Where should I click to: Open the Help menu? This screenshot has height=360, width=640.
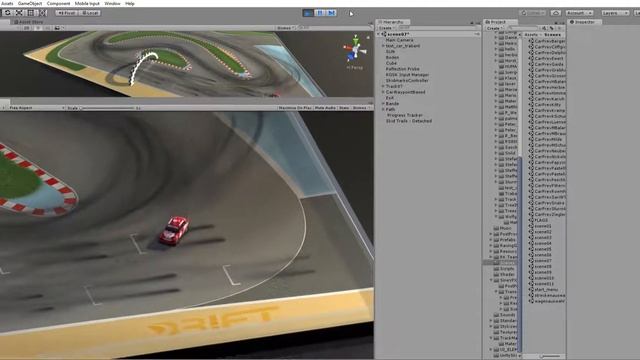click(x=130, y=3)
